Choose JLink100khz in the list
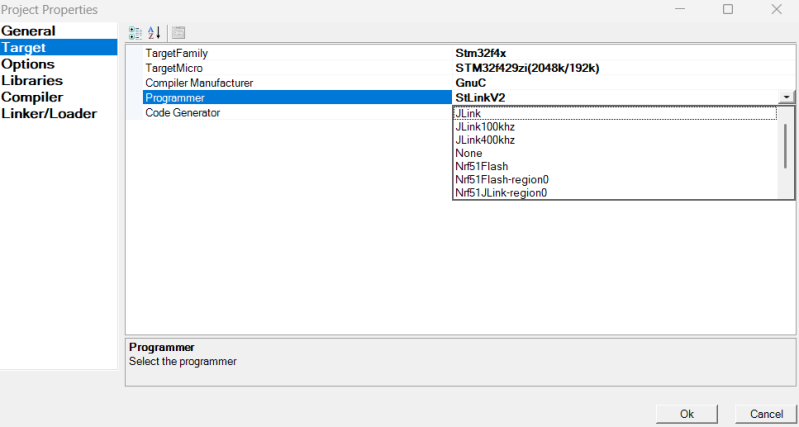This screenshot has width=799, height=427. [485, 127]
